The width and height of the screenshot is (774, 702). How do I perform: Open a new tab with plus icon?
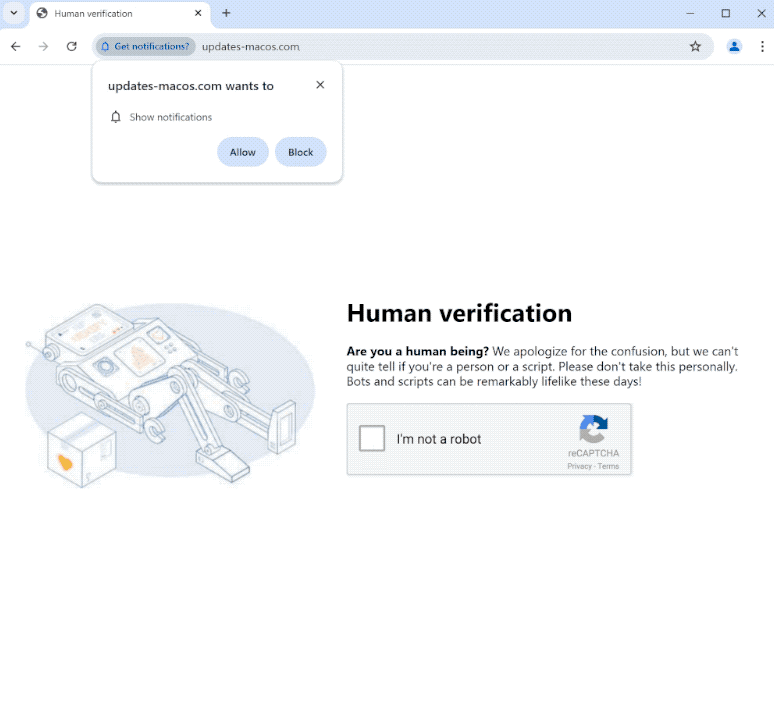click(226, 13)
